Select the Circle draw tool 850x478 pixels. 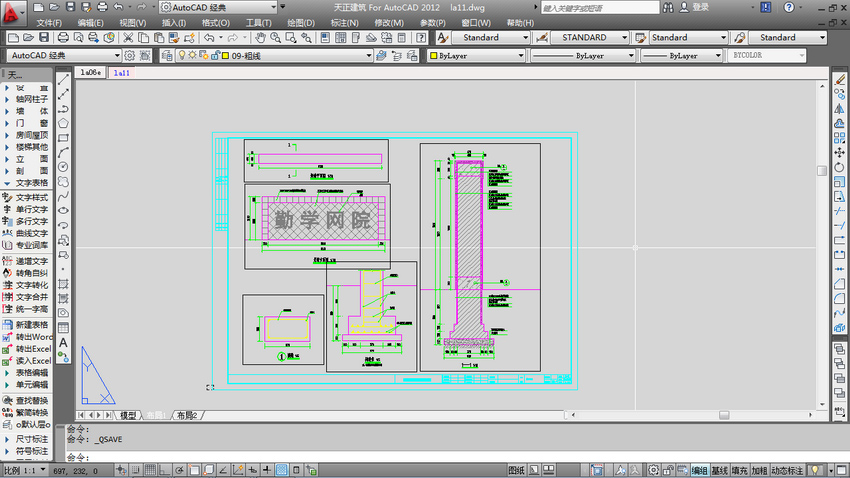(x=63, y=167)
